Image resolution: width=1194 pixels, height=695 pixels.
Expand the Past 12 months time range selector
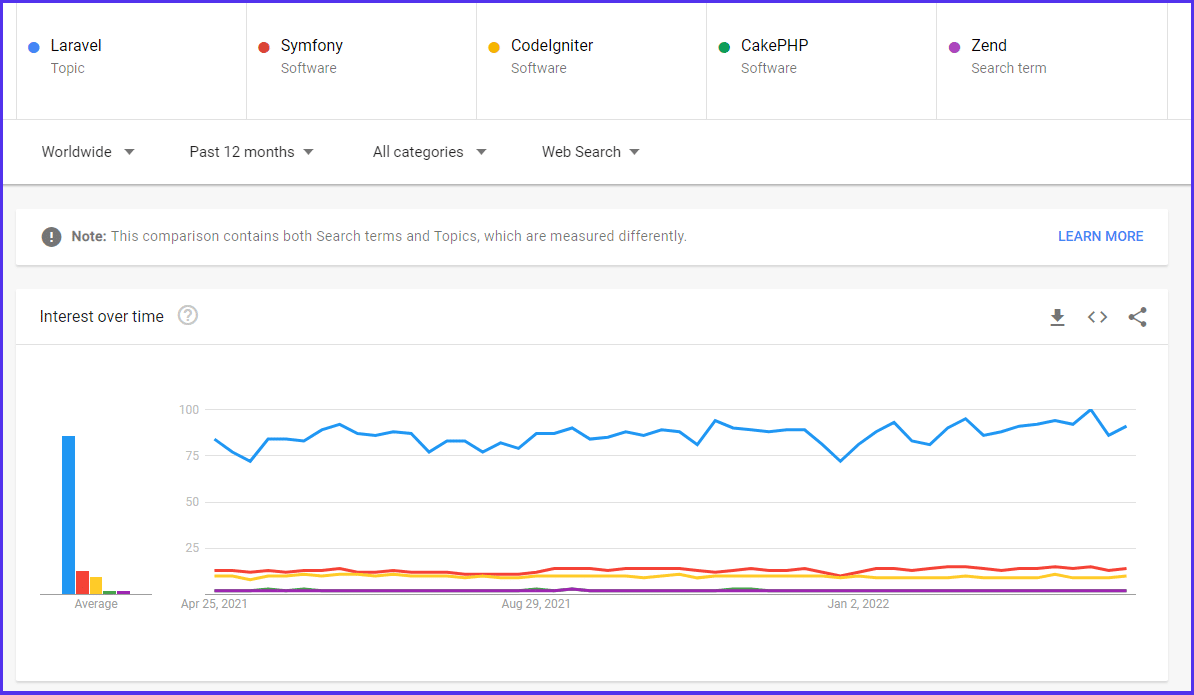251,152
